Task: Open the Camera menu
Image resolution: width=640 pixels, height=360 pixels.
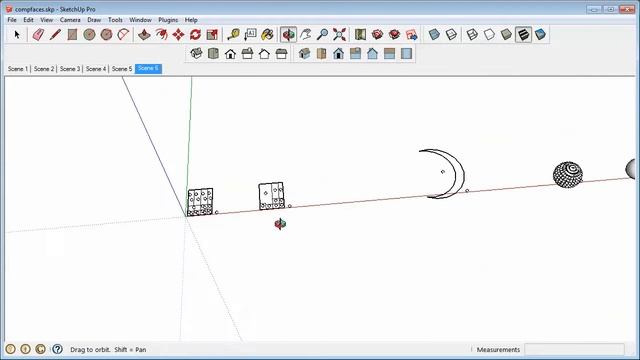Action: click(70, 20)
